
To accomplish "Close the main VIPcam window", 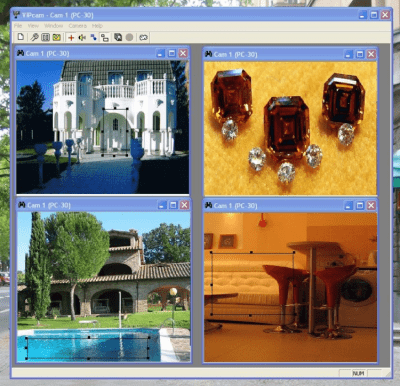I will click(385, 15).
